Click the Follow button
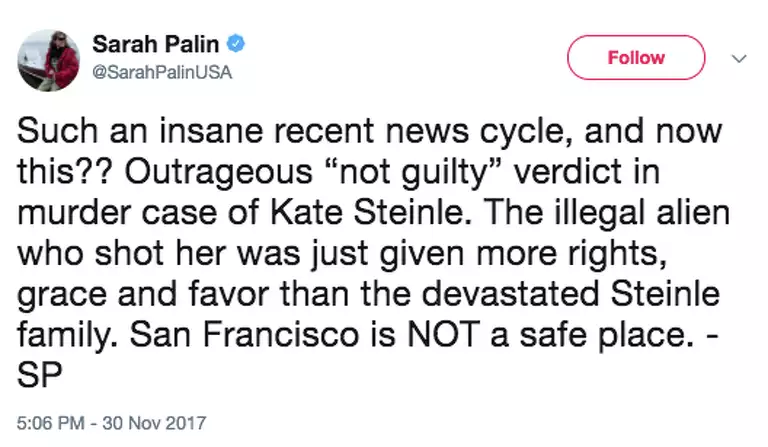768x447 pixels. tap(635, 57)
